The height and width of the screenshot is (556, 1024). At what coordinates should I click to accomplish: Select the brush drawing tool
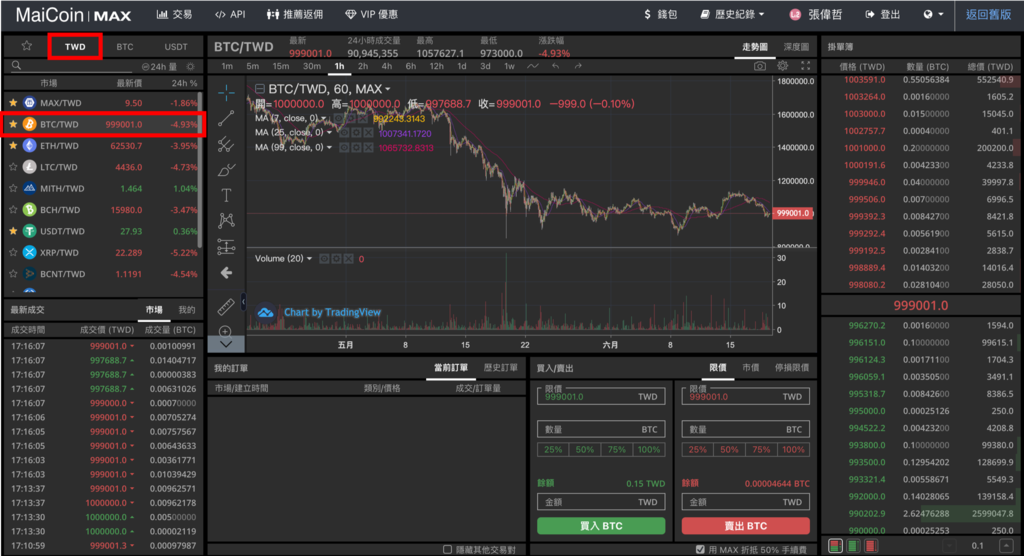(226, 170)
